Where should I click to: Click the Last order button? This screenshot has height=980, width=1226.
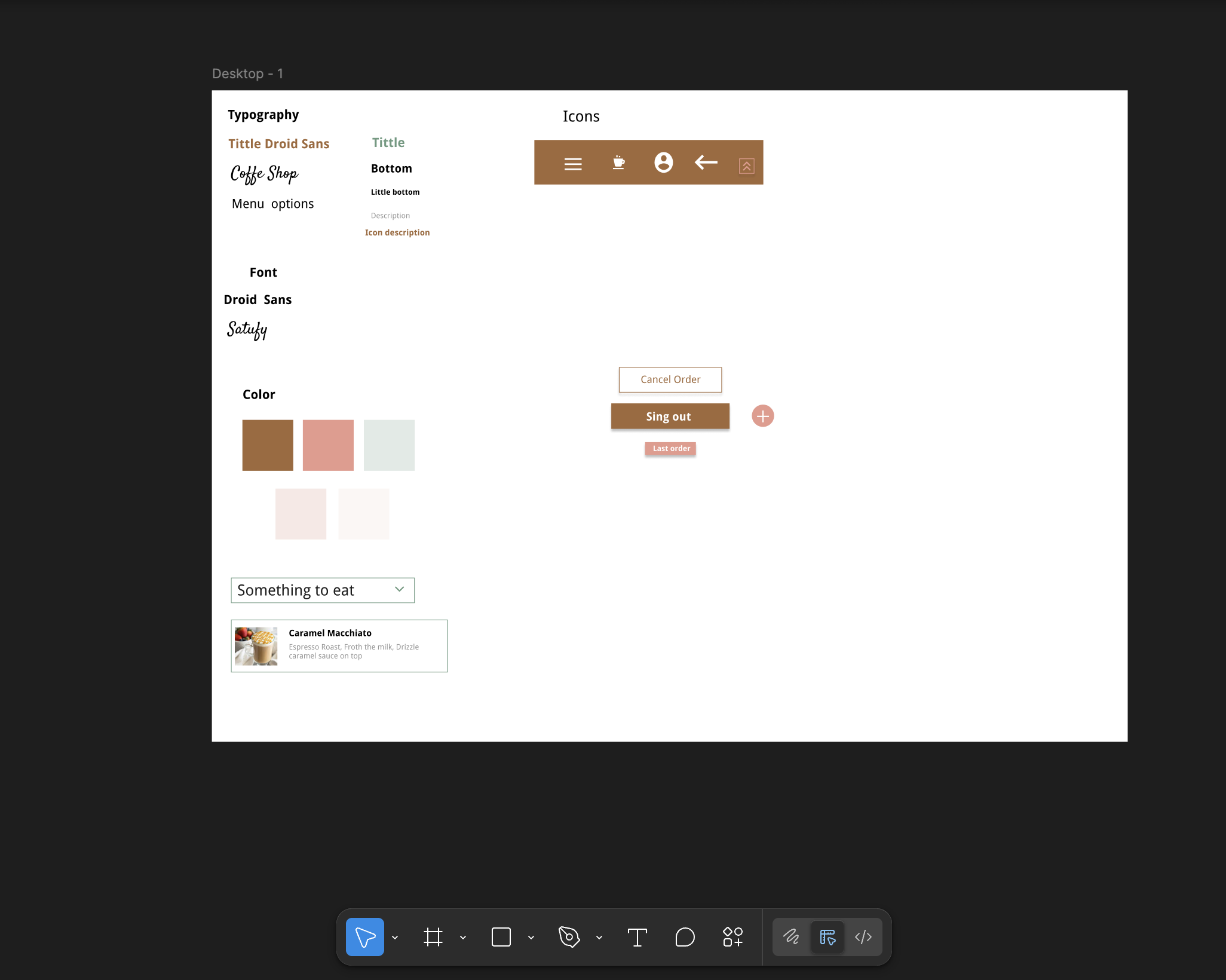pos(670,448)
